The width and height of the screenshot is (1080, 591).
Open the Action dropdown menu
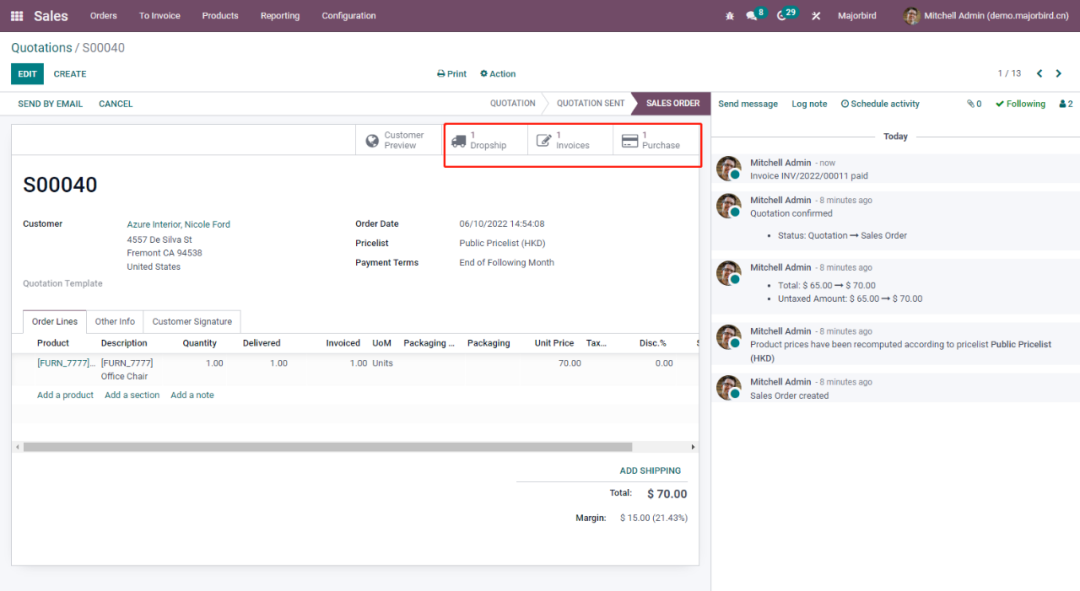[498, 74]
